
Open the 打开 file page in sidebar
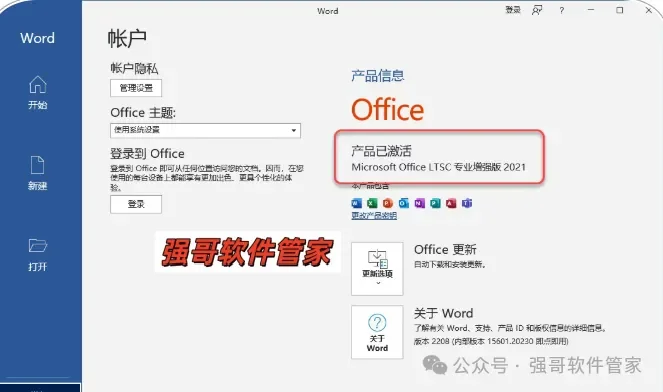click(x=38, y=255)
